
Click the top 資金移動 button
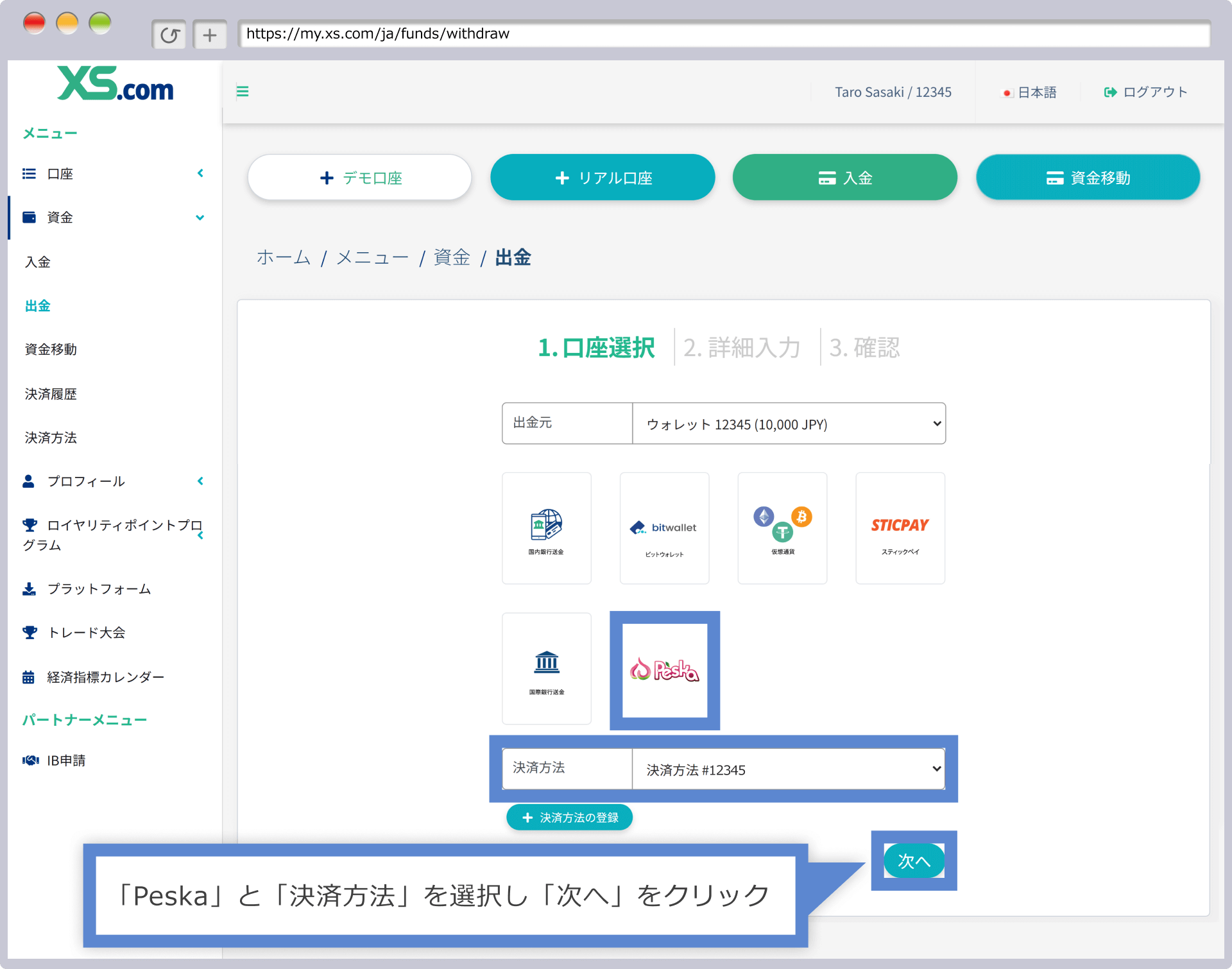click(1088, 178)
